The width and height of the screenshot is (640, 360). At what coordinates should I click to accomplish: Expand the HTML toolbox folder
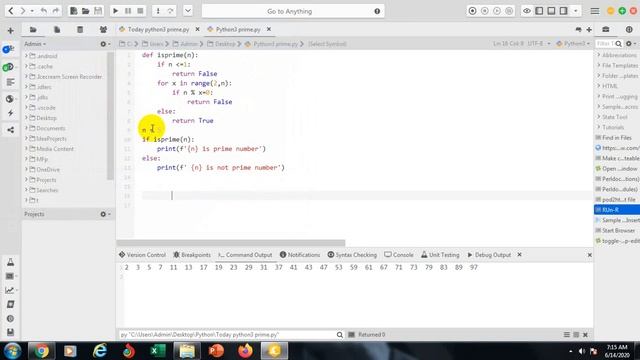[599, 86]
